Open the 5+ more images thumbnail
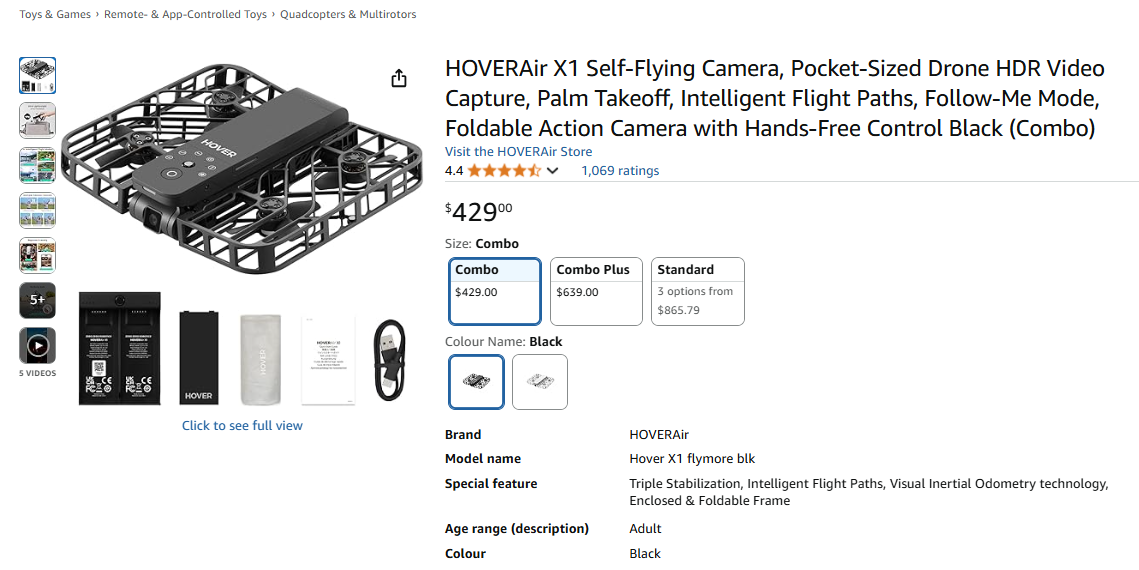 pyautogui.click(x=37, y=300)
